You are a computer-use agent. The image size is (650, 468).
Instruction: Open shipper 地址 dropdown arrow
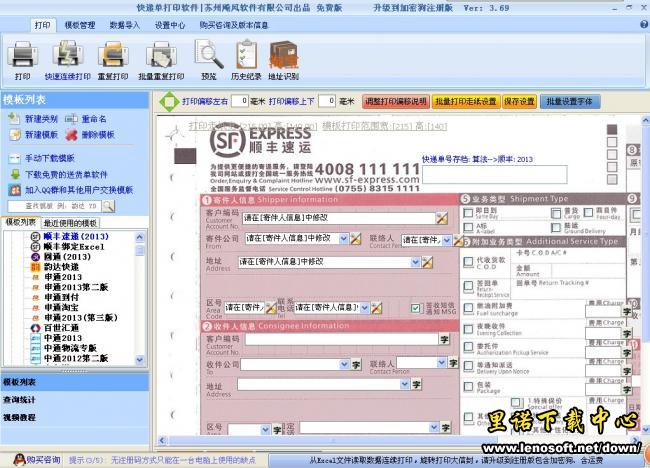(415, 262)
